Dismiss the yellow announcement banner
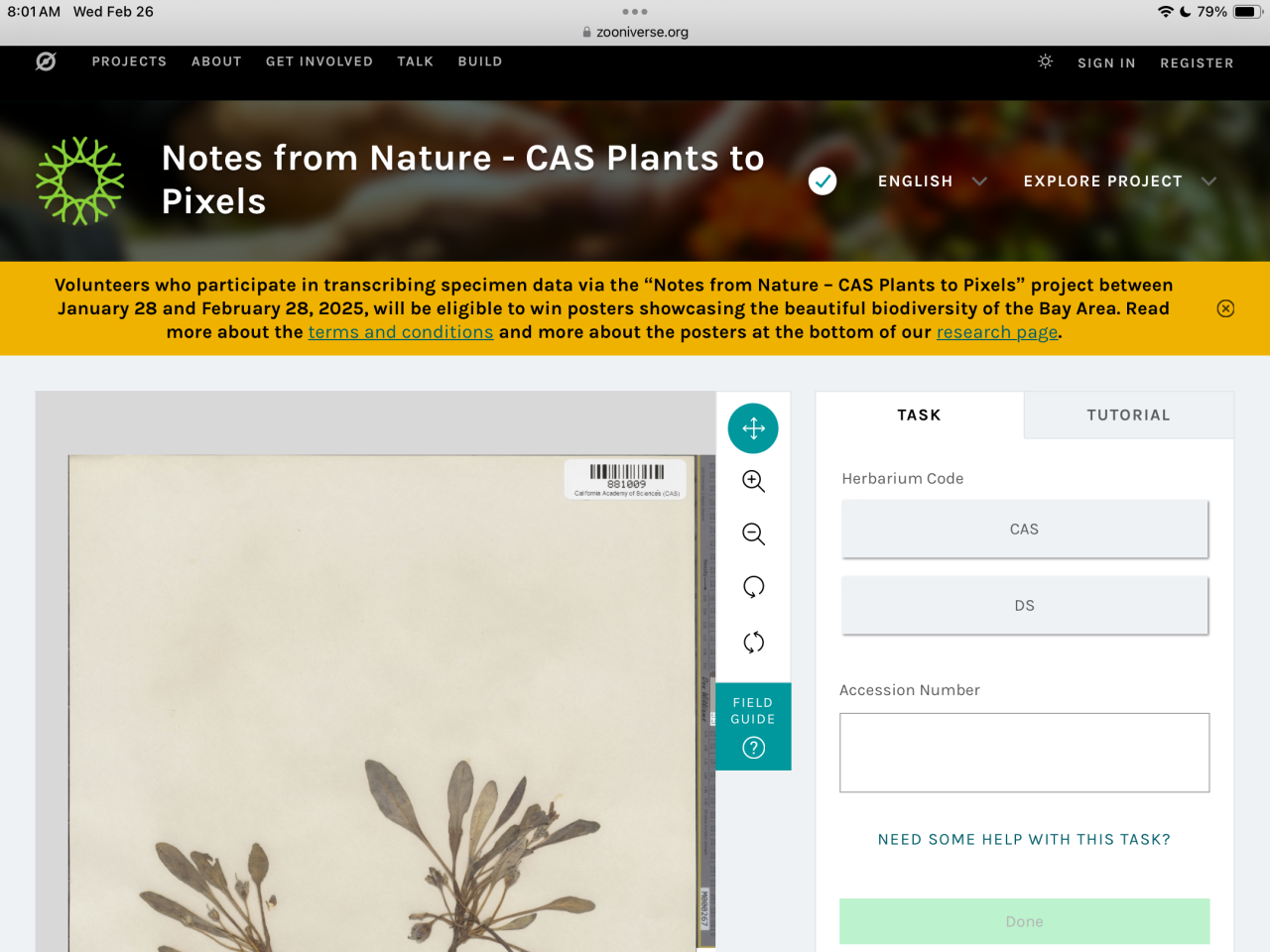Viewport: 1270px width, 952px height. click(1225, 308)
